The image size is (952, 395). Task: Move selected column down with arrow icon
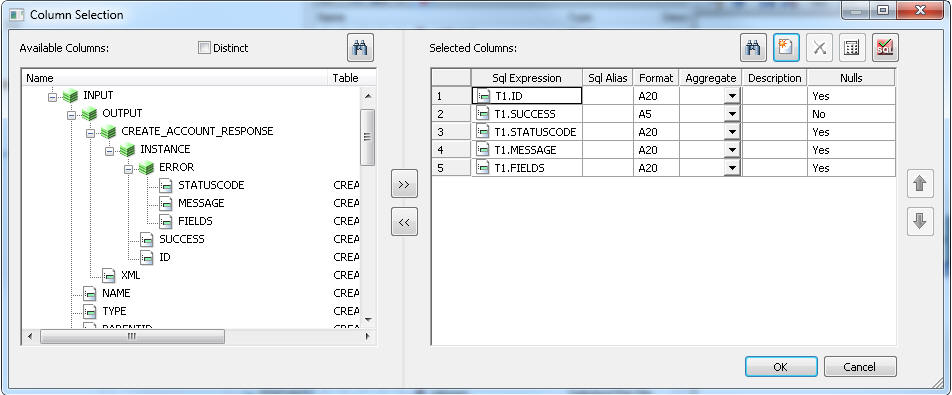[919, 221]
